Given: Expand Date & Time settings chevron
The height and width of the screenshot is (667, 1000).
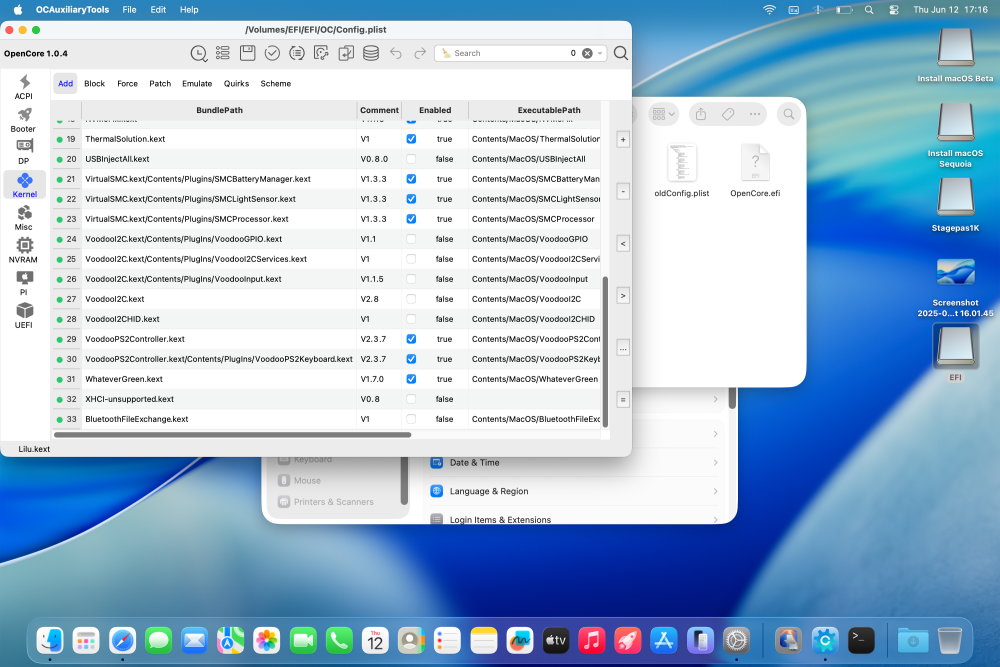Looking at the screenshot, I should point(716,463).
